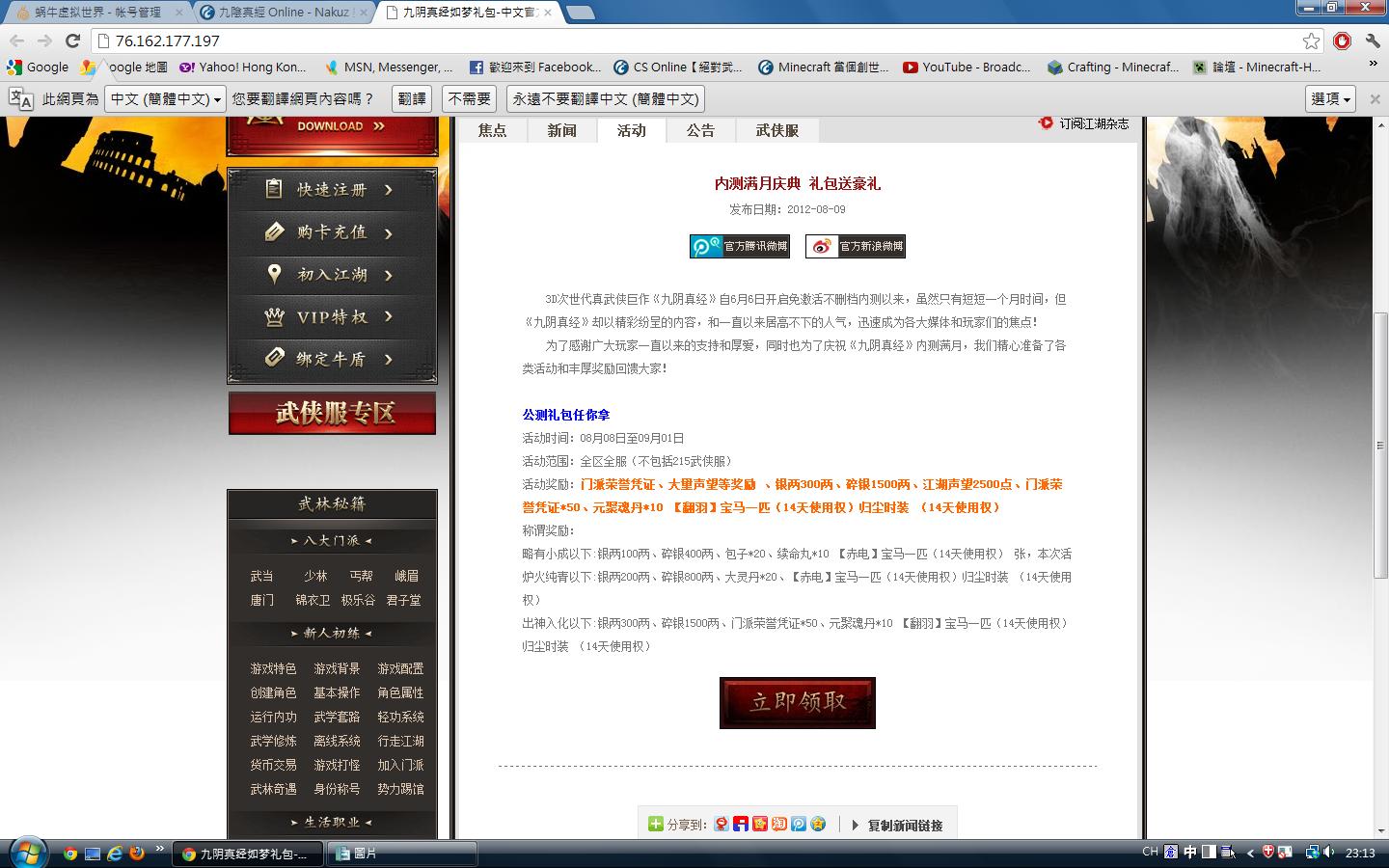This screenshot has width=1389, height=868.
Task: Reload the page with the refresh icon
Action: point(72,41)
